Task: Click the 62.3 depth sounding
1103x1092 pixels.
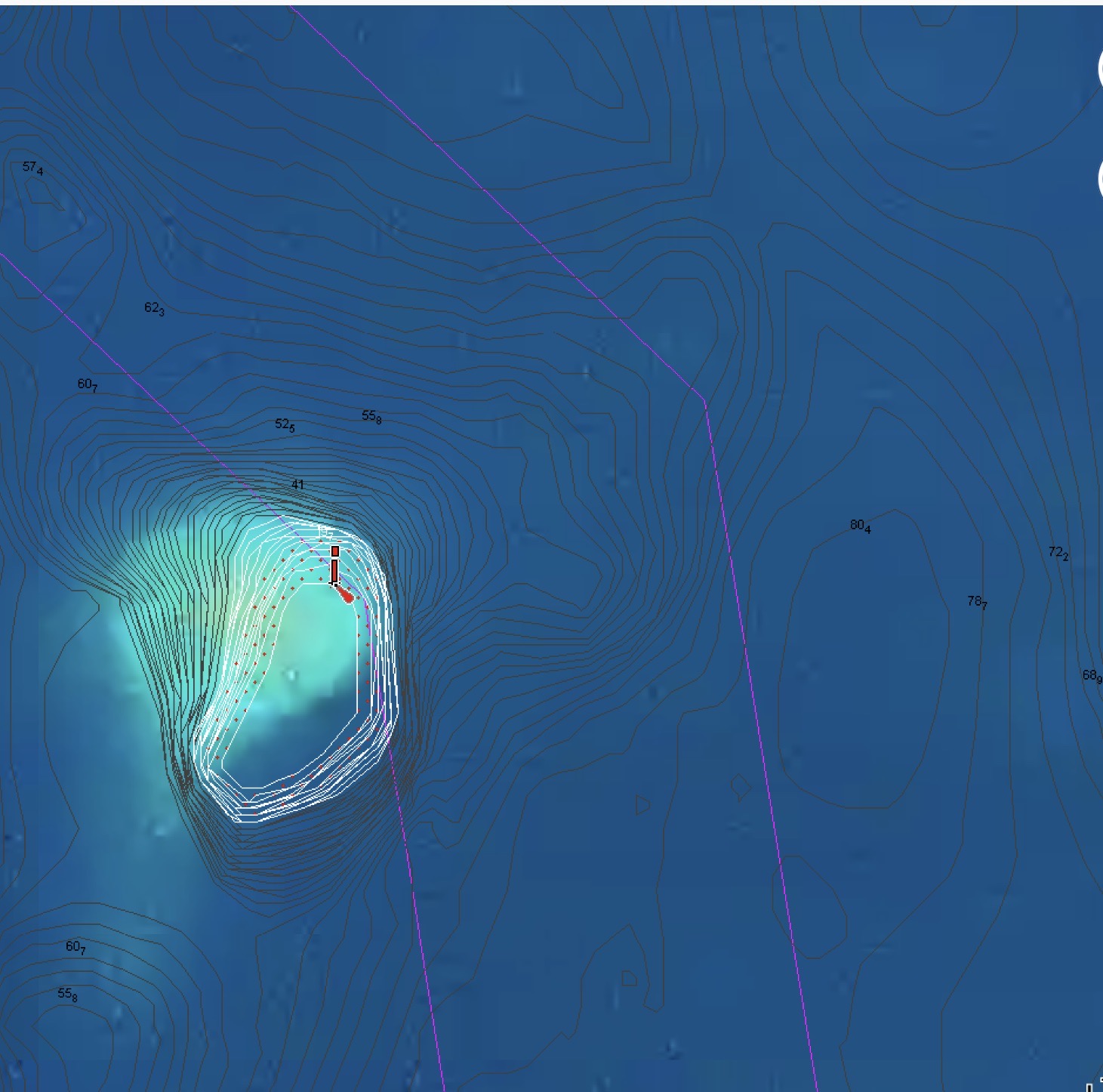Action: pos(154,308)
